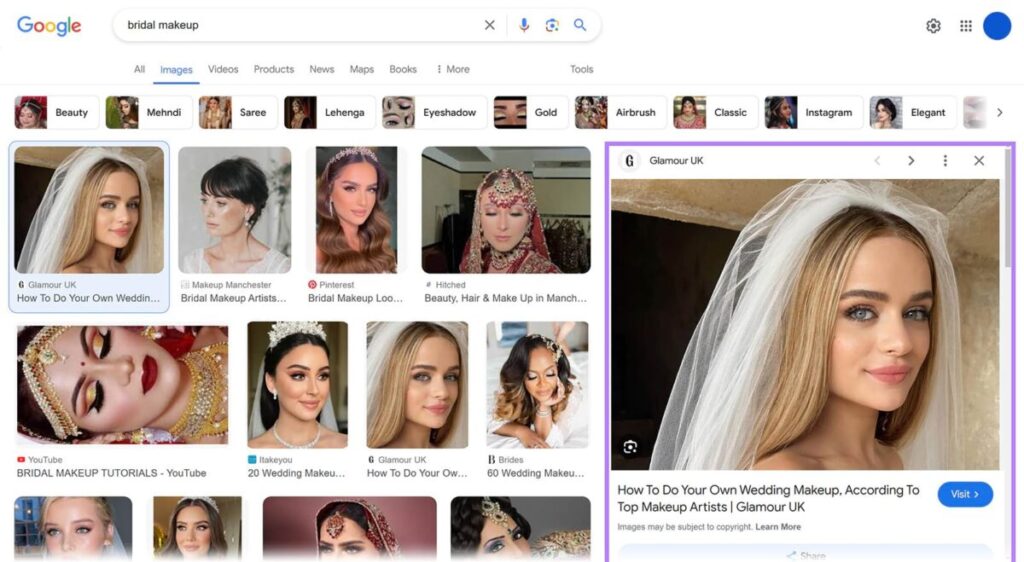Filter by Beauty chip

click(x=57, y=112)
